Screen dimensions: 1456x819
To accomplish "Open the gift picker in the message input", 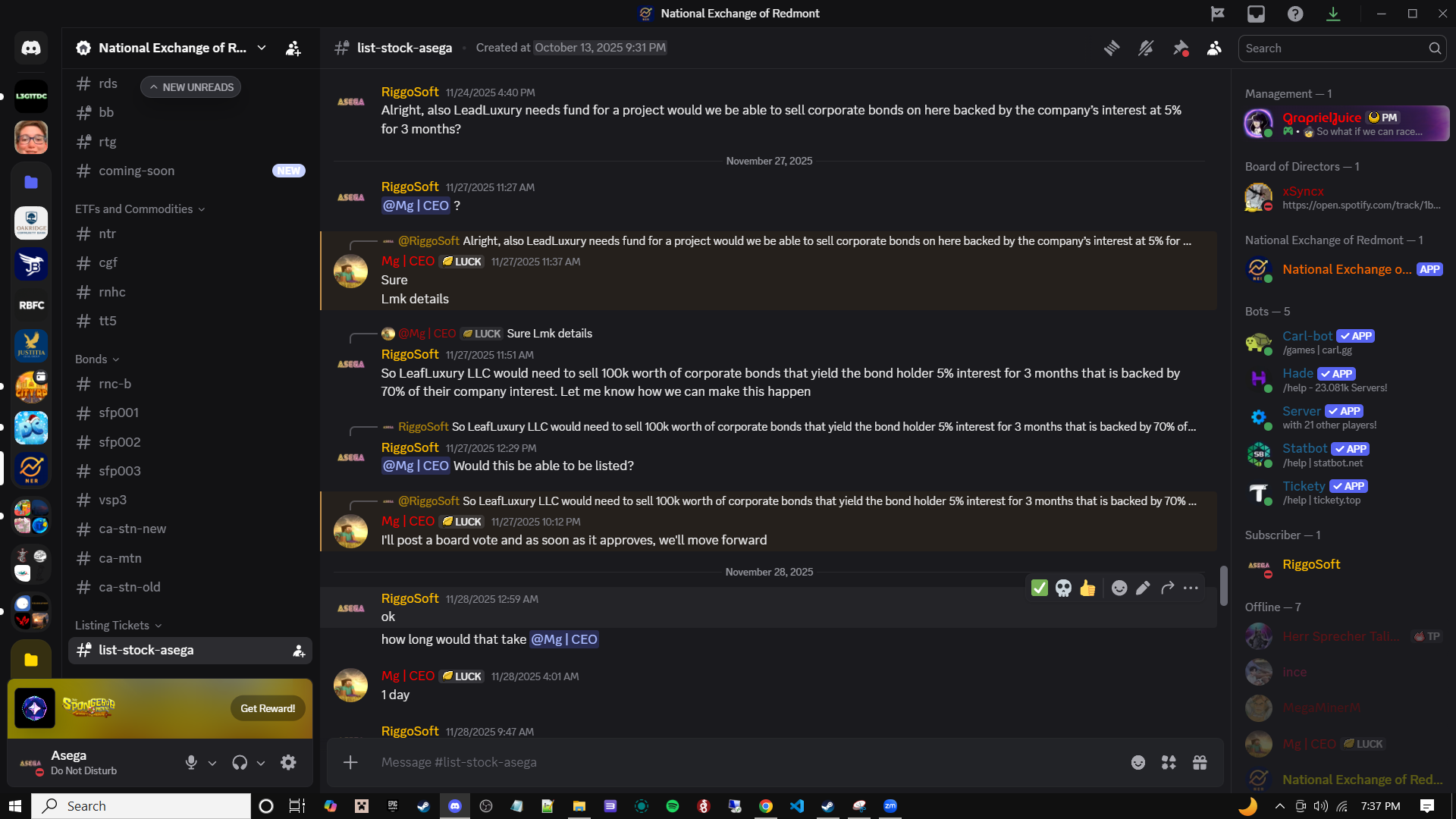I will [x=1200, y=762].
